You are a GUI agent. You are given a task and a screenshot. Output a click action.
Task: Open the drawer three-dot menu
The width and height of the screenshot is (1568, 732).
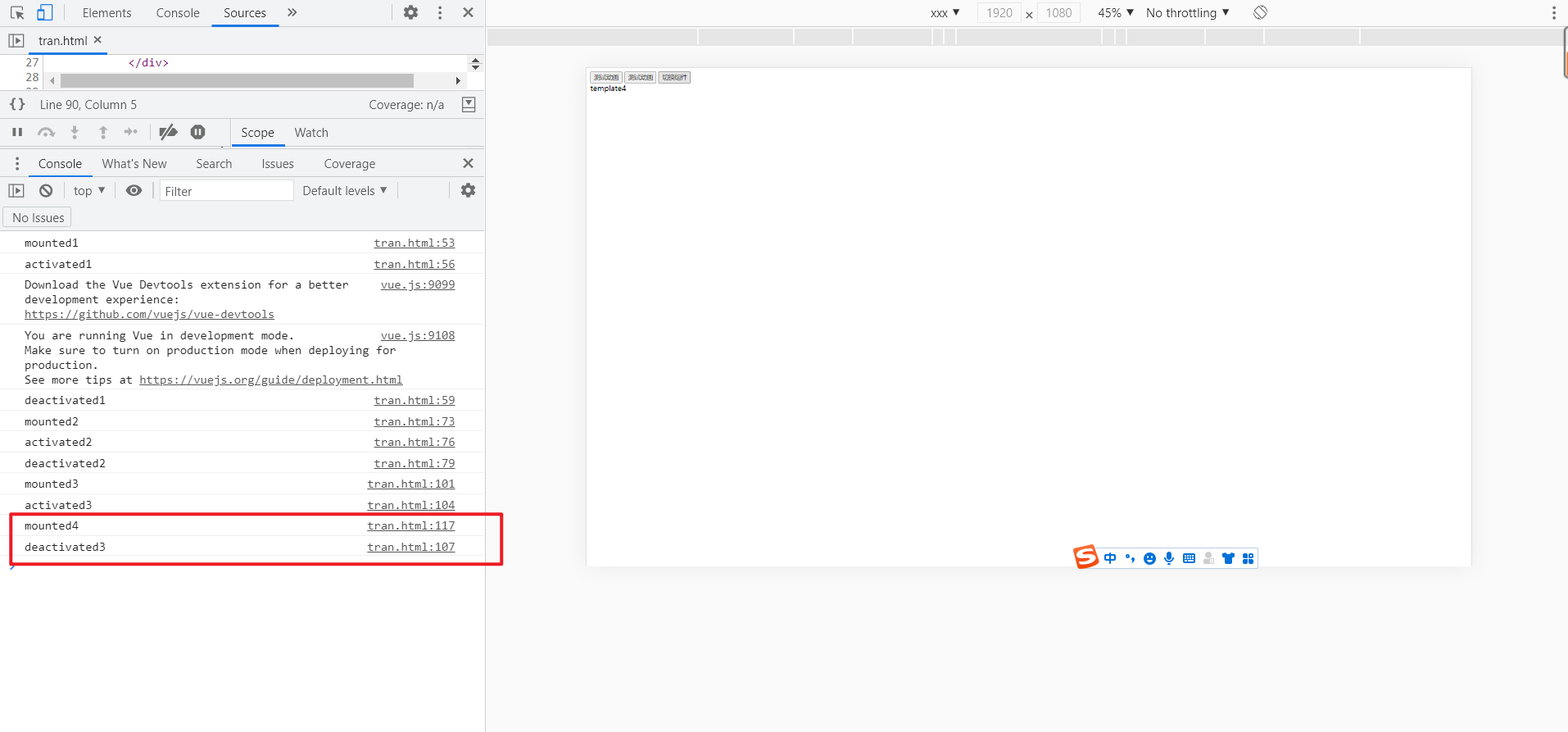point(17,164)
